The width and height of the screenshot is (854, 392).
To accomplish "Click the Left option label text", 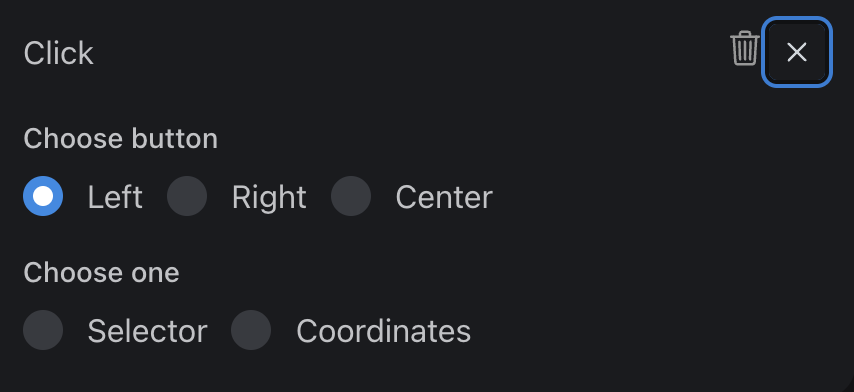I will coord(115,197).
